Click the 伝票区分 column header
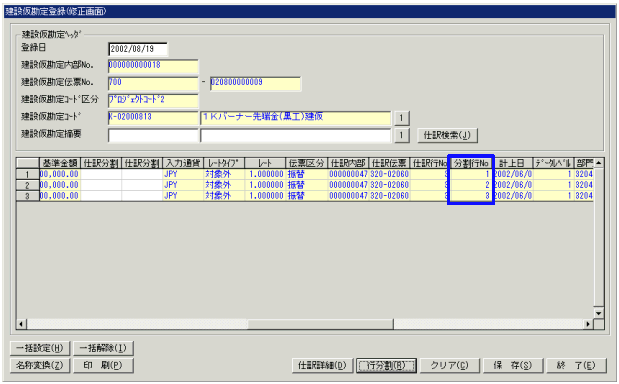Image resolution: width=619 pixels, height=384 pixels. point(307,163)
